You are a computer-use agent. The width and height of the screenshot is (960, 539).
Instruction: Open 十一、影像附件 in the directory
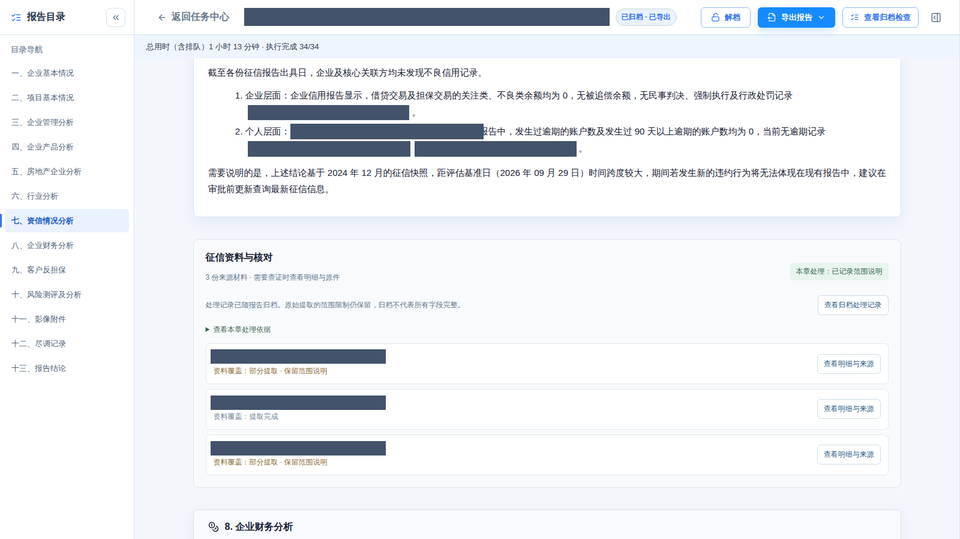click(x=67, y=319)
